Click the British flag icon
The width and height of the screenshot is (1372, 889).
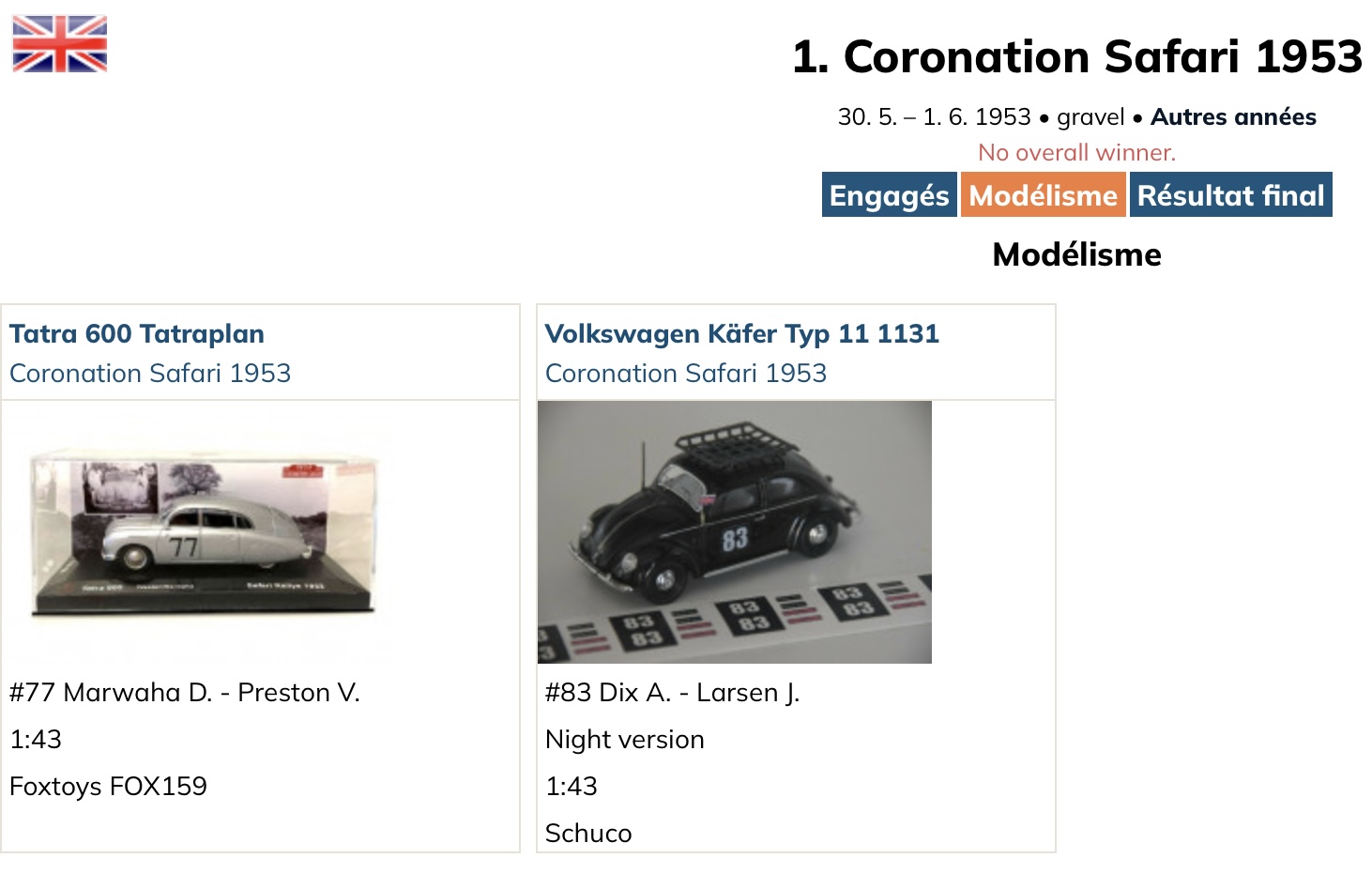[x=60, y=44]
